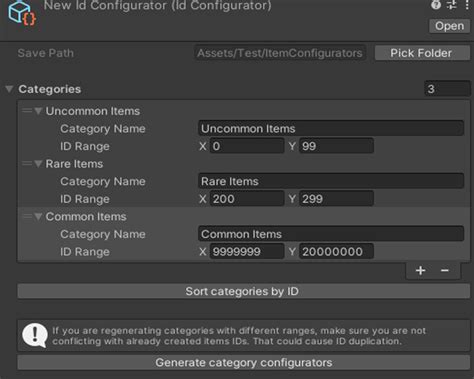Edit the Categories size field

tap(447, 89)
